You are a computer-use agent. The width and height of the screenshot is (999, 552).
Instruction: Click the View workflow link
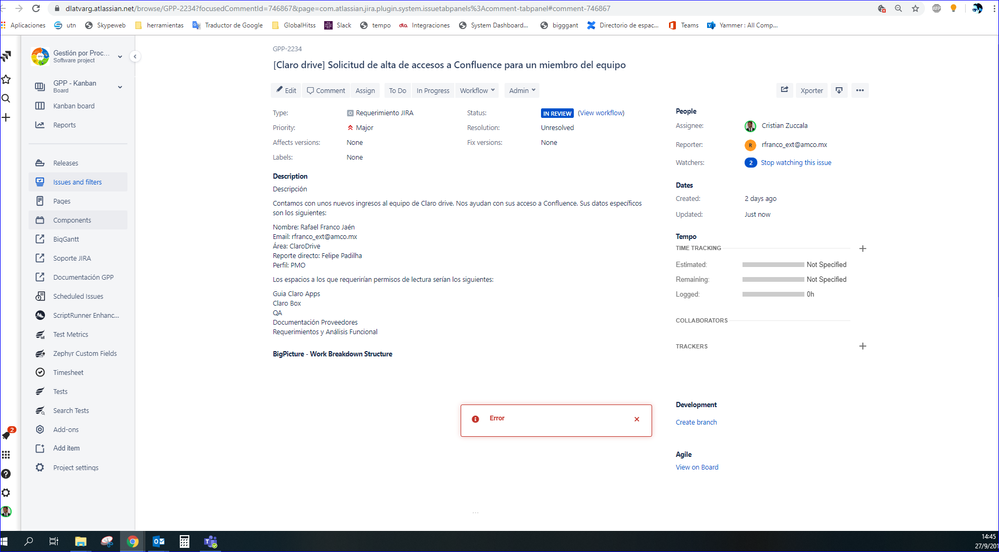pos(601,113)
